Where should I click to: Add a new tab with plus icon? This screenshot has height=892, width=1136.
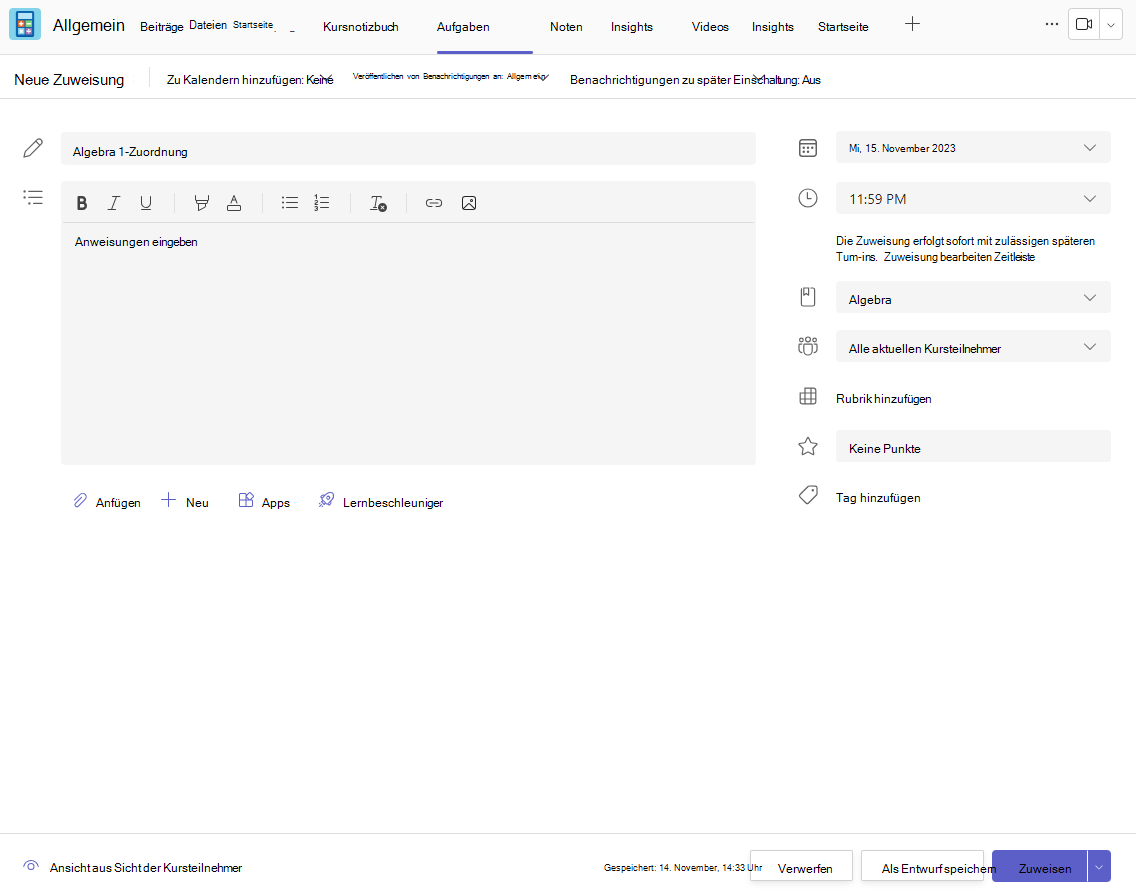913,24
